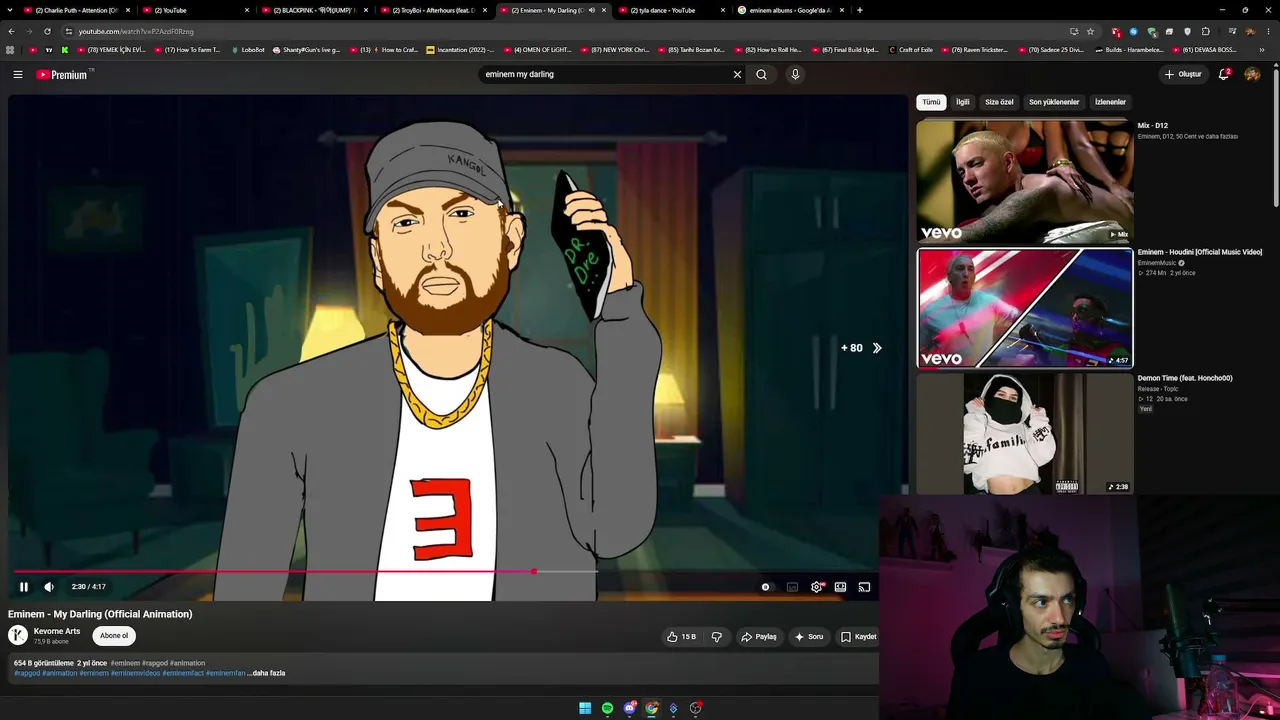Open the account avatar menu
The image size is (1280, 720).
click(1252, 74)
